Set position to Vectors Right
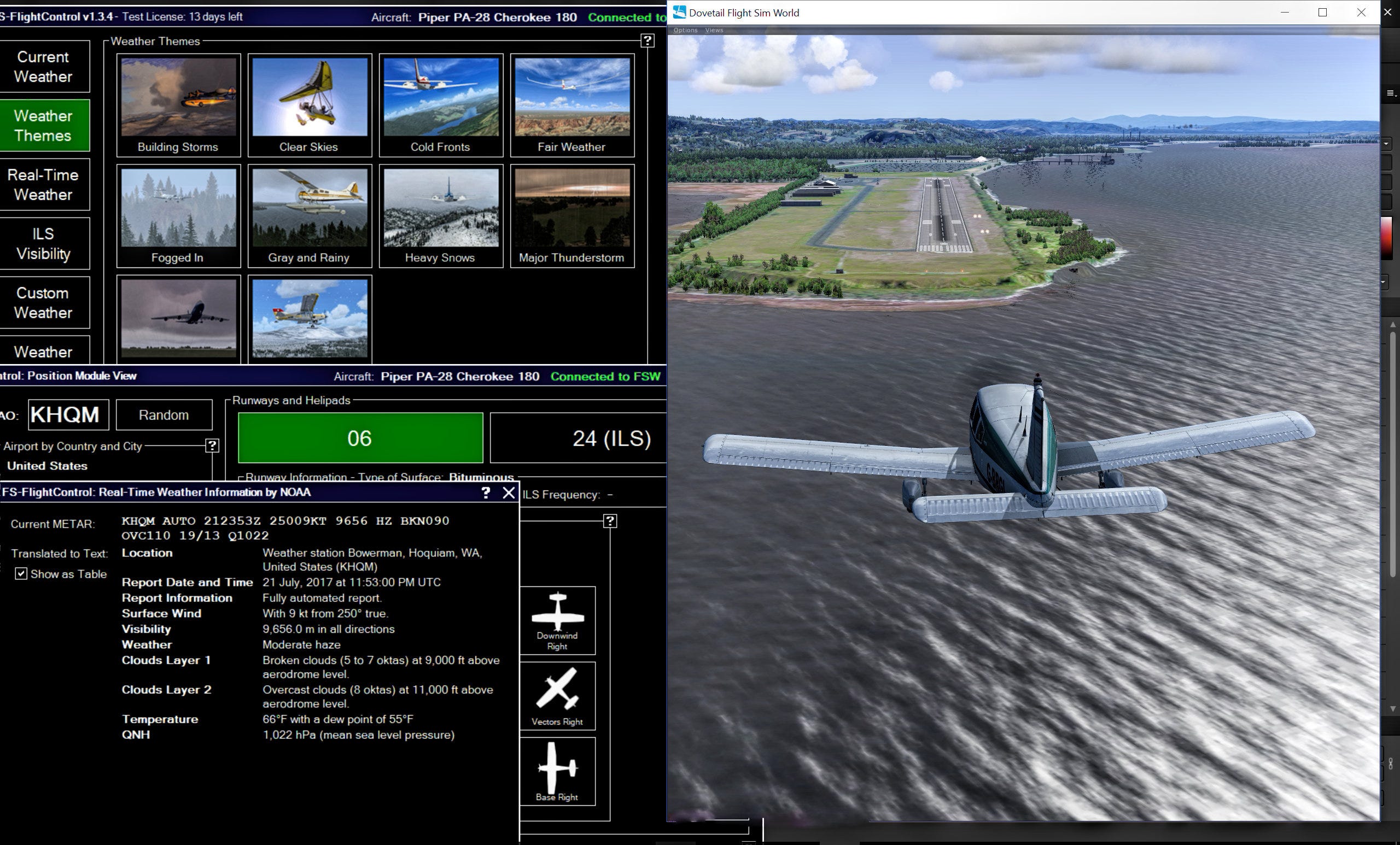The height and width of the screenshot is (845, 1400). pos(557,696)
